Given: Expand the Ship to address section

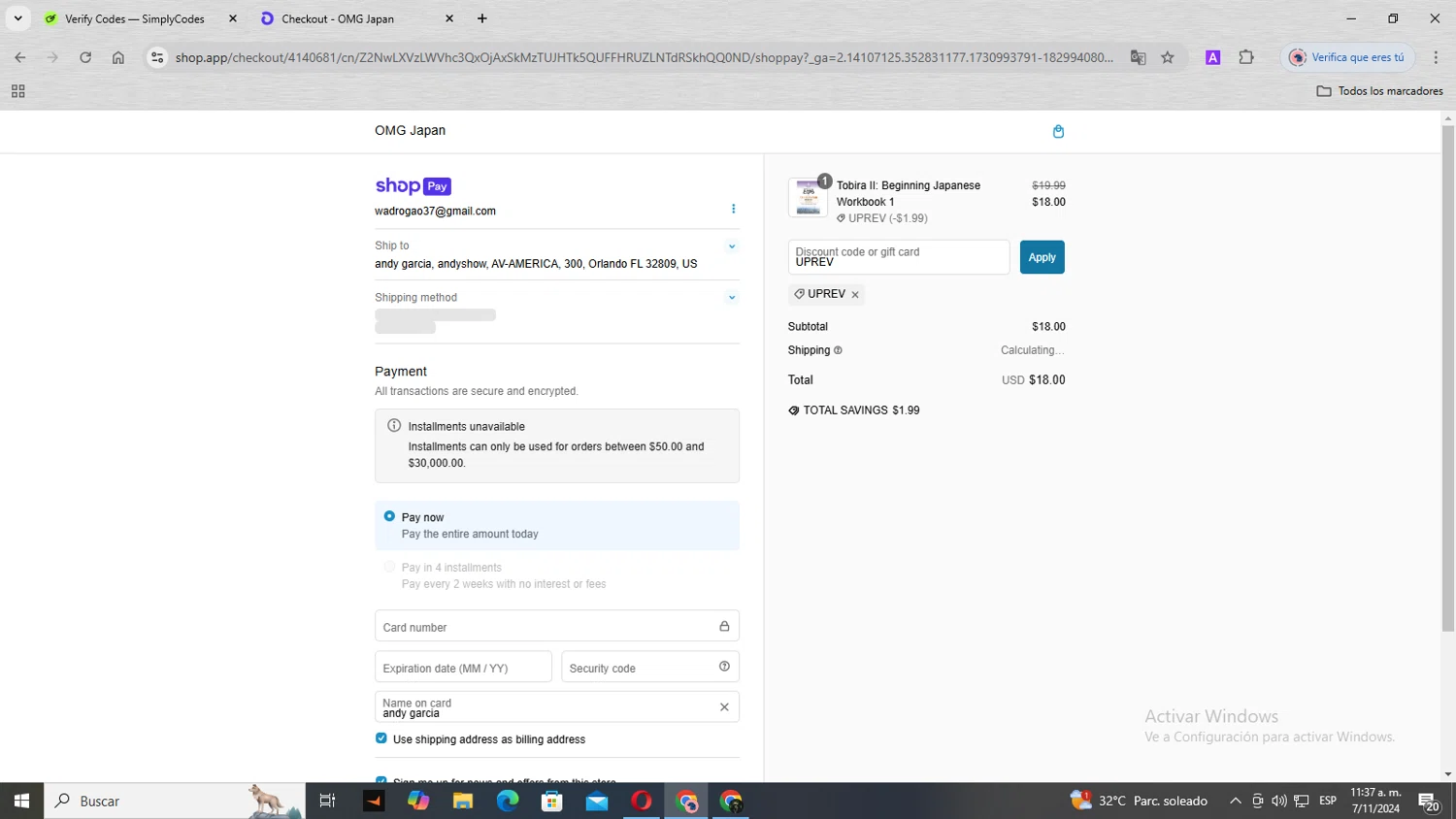Looking at the screenshot, I should point(732,246).
